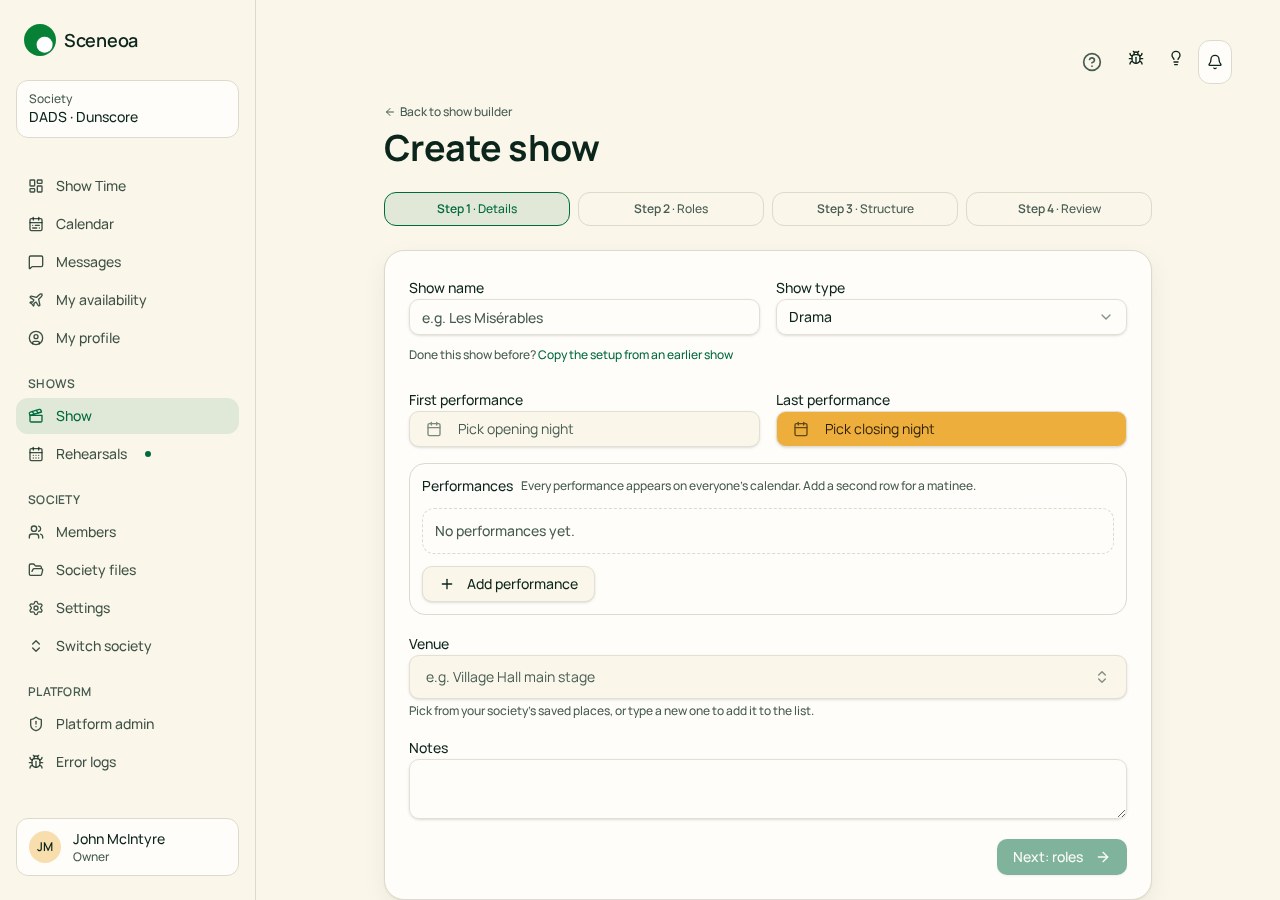1280x900 pixels.
Task: Click the Show Time dashboard icon
Action: (x=36, y=186)
